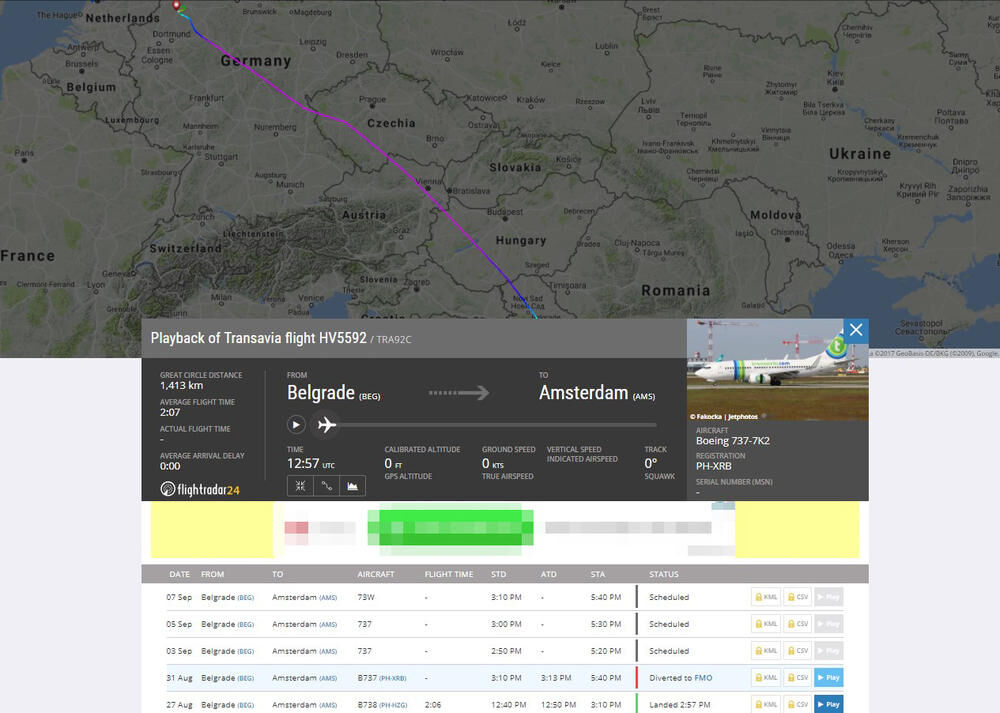Open the FMO diverted airport link

tap(704, 678)
